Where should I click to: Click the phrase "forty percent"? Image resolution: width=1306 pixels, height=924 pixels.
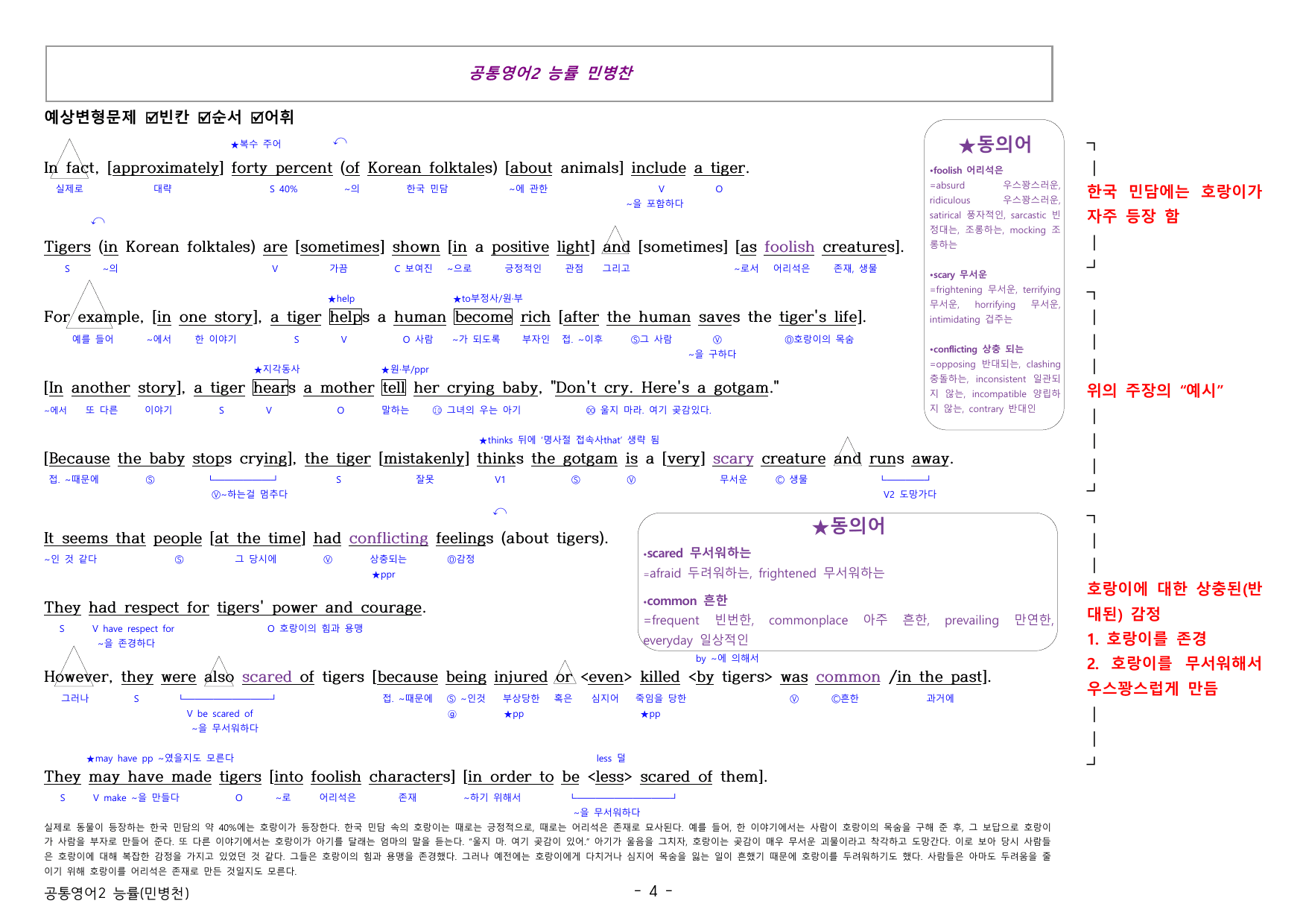[282, 168]
